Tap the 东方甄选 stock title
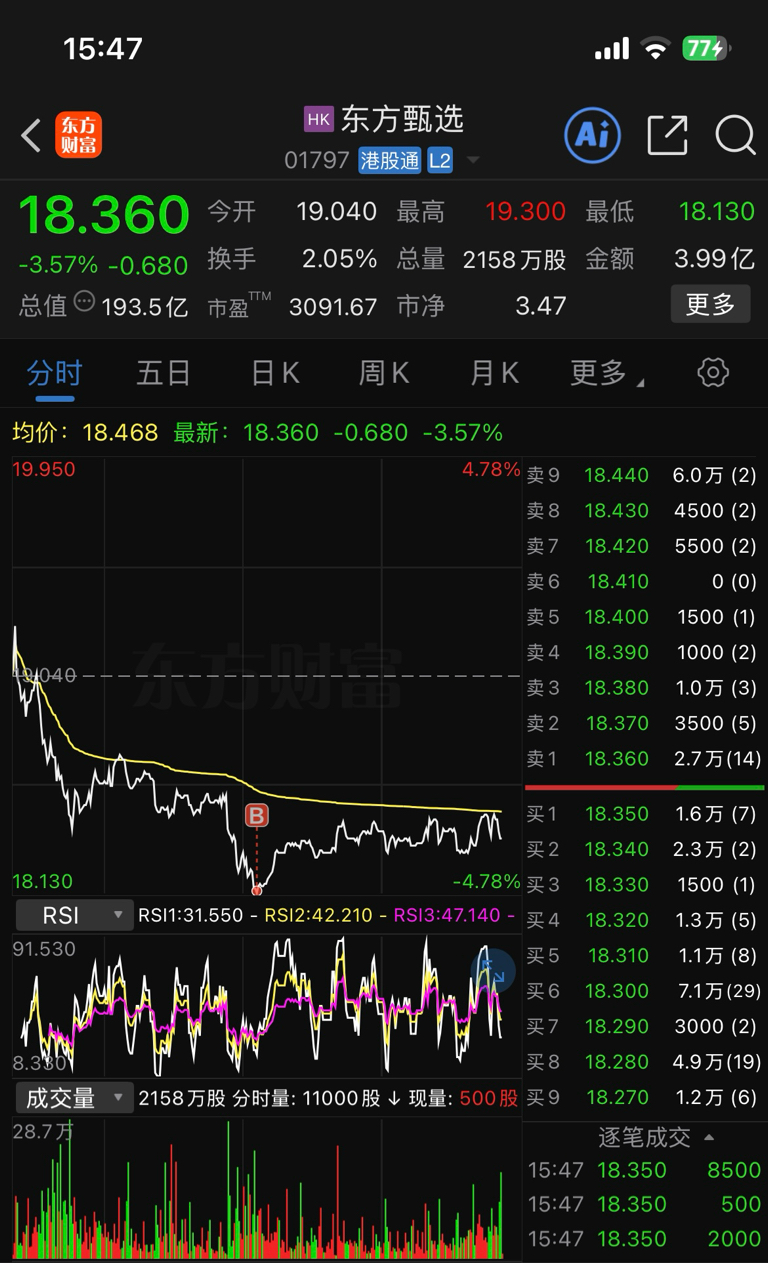The height and width of the screenshot is (1263, 768). pos(402,120)
